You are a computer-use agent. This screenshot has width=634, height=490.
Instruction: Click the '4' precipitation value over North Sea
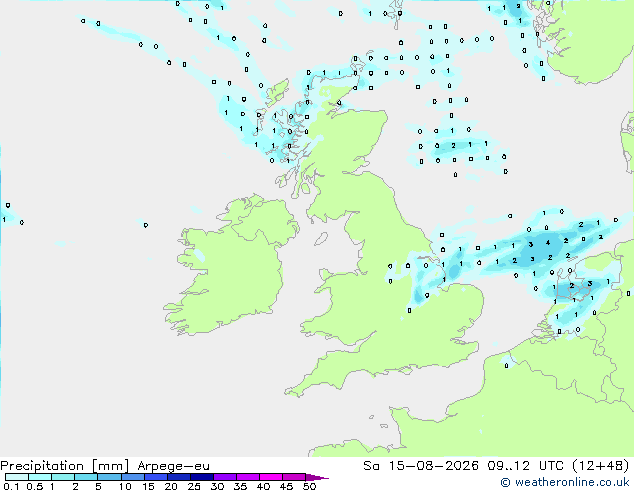click(548, 243)
